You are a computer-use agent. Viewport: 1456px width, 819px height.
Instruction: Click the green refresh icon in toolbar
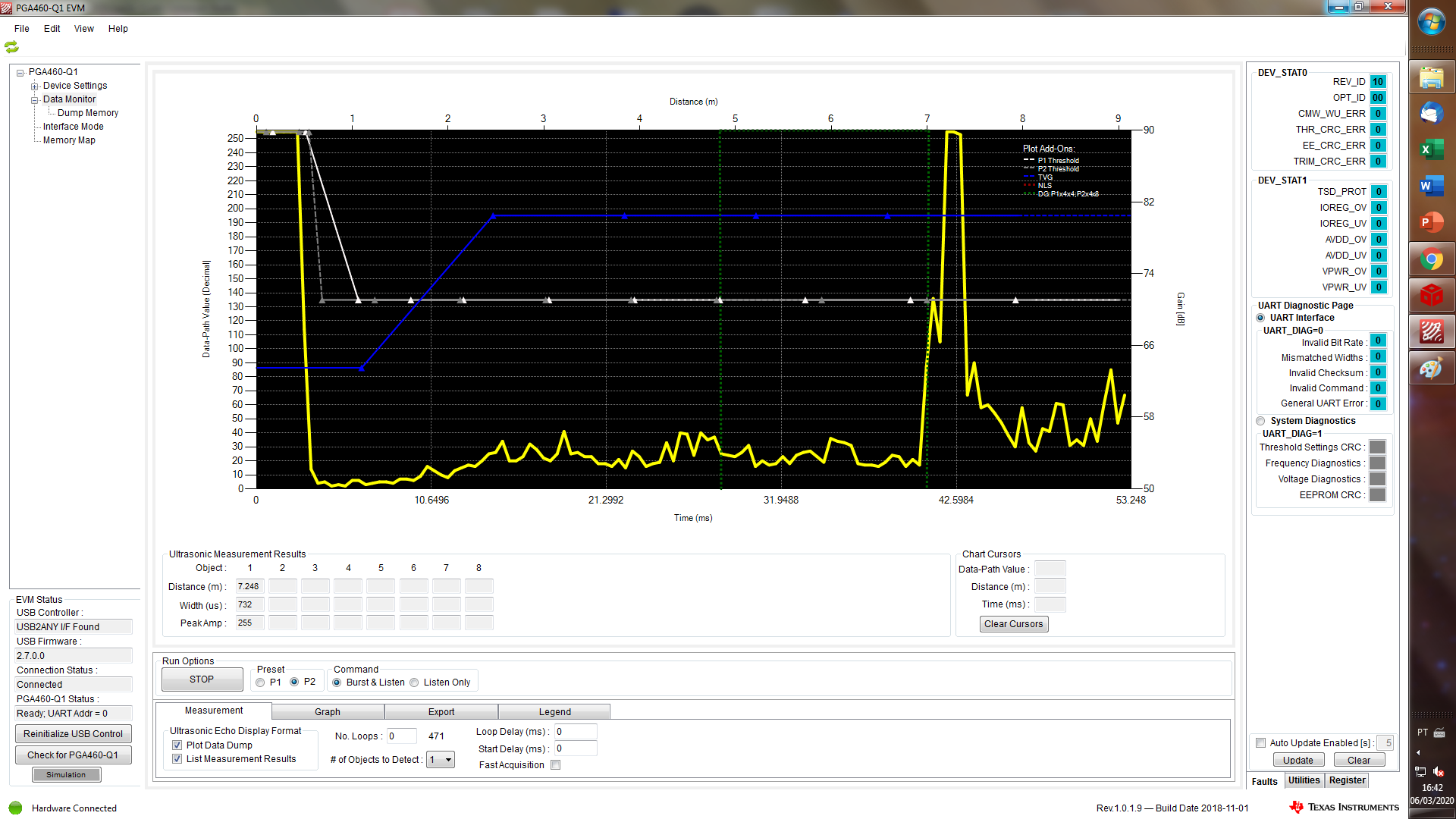(11, 47)
